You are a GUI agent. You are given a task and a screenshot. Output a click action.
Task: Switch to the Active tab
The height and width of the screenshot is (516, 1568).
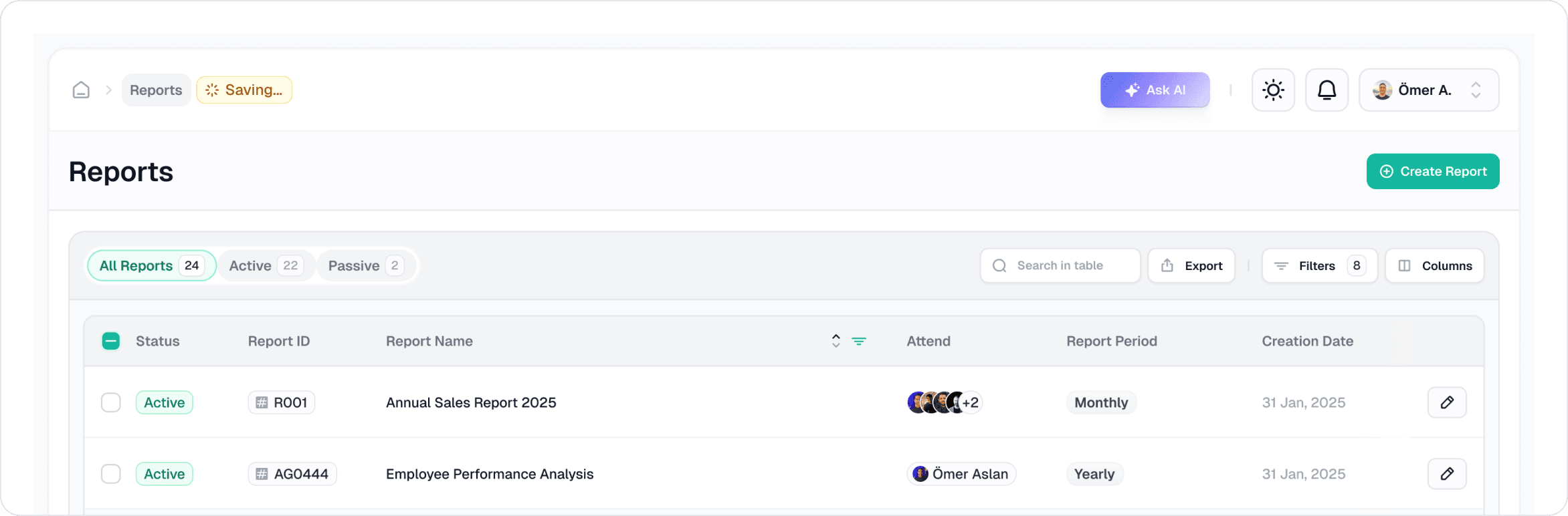[266, 266]
